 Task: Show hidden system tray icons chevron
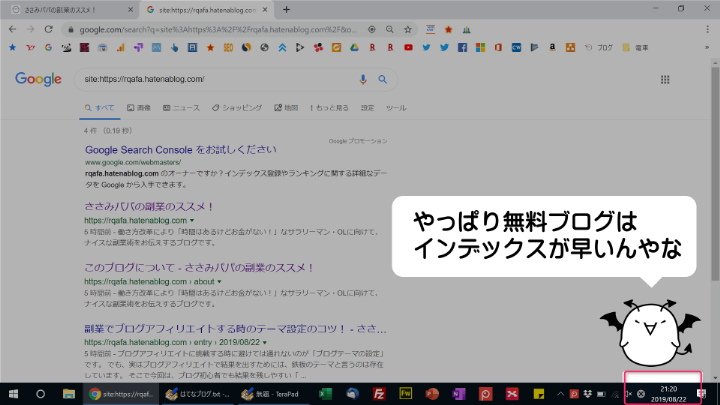560,394
